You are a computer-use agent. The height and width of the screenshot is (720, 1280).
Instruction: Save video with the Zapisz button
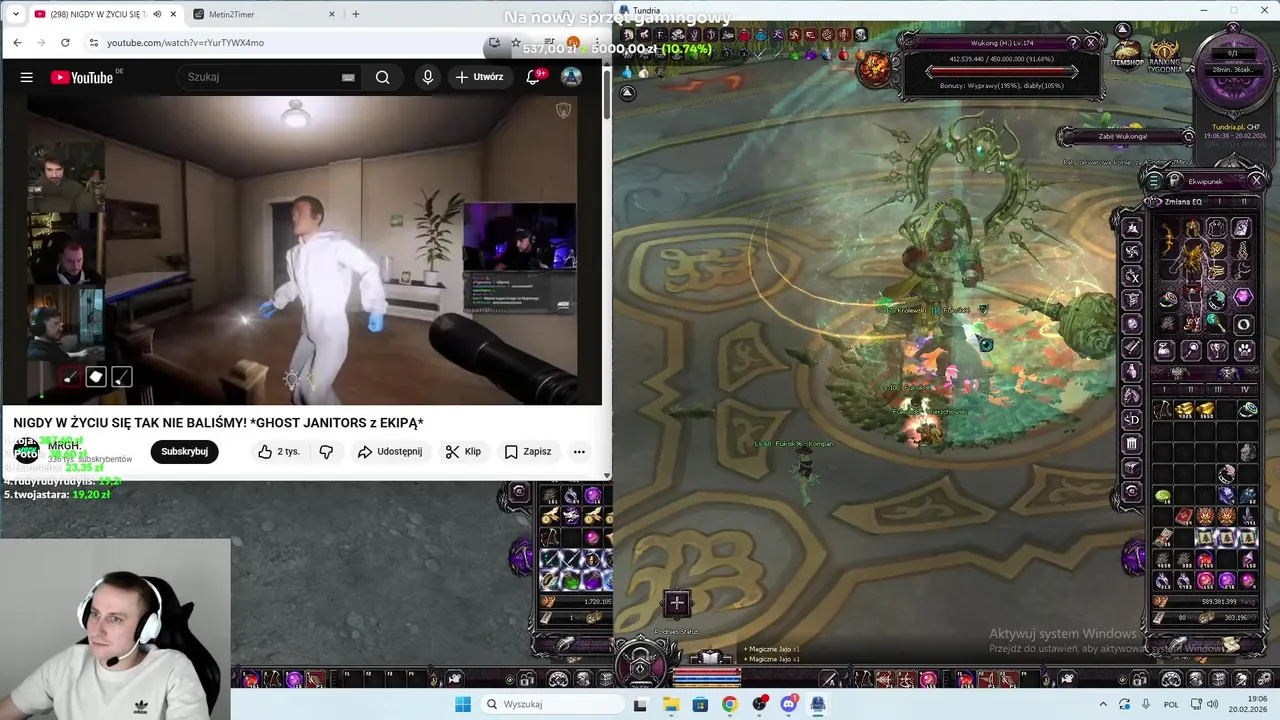point(528,452)
